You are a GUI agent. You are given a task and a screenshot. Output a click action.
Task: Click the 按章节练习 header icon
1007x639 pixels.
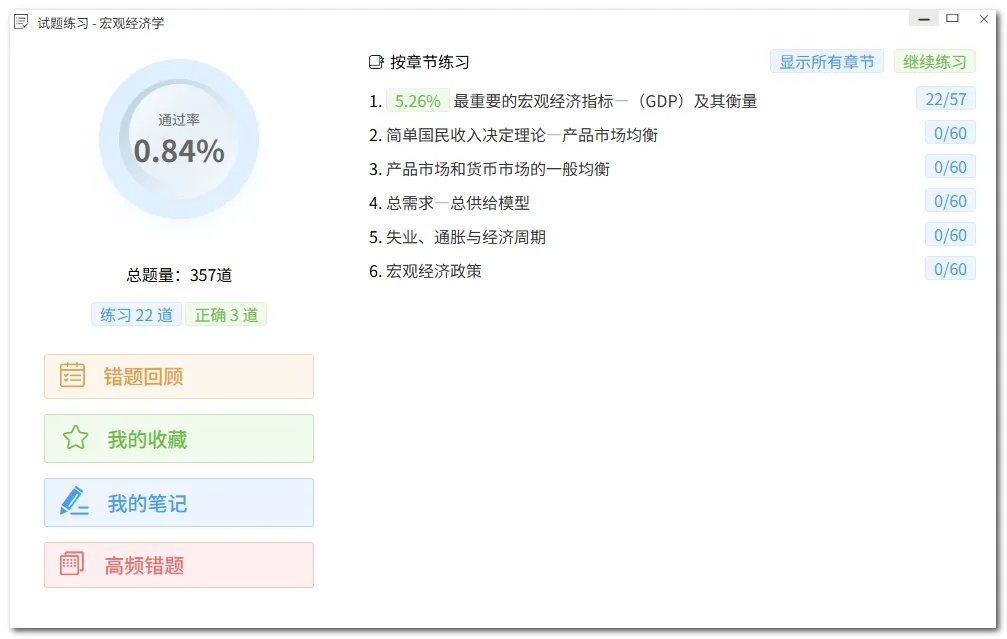376,62
